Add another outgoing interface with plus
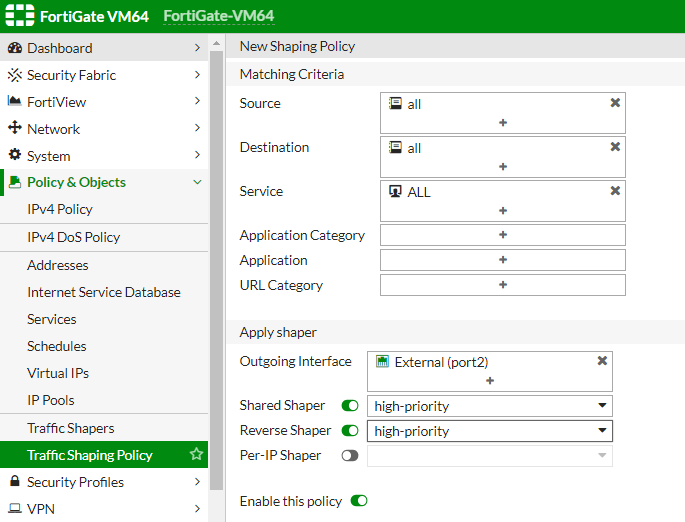Image resolution: width=685 pixels, height=522 pixels. (490, 381)
